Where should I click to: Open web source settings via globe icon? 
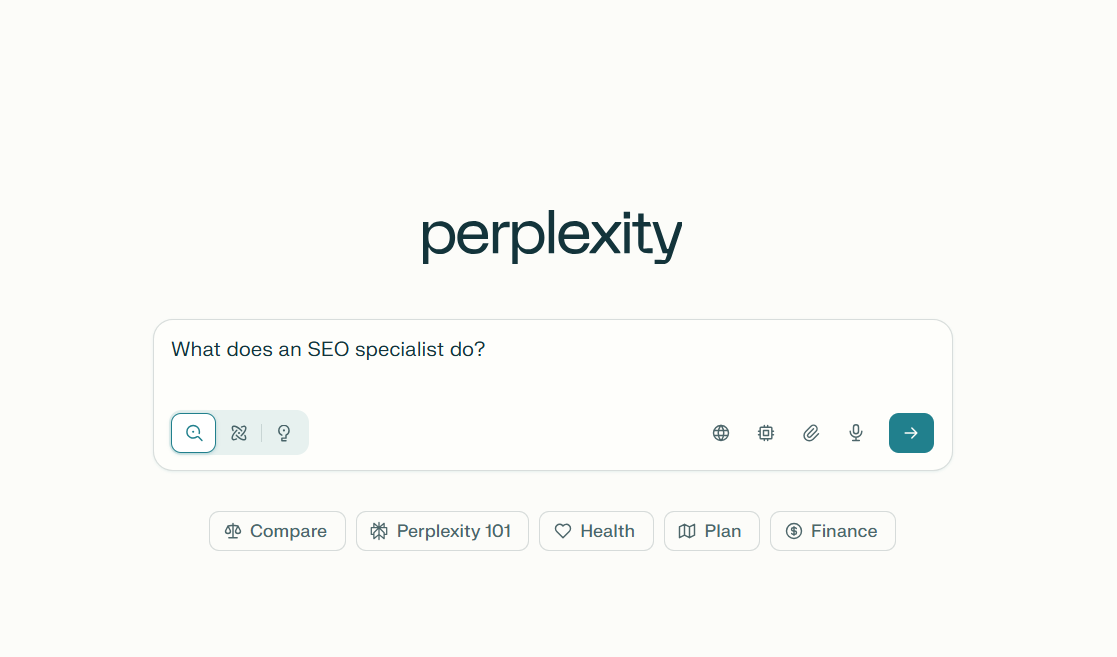[x=721, y=433]
